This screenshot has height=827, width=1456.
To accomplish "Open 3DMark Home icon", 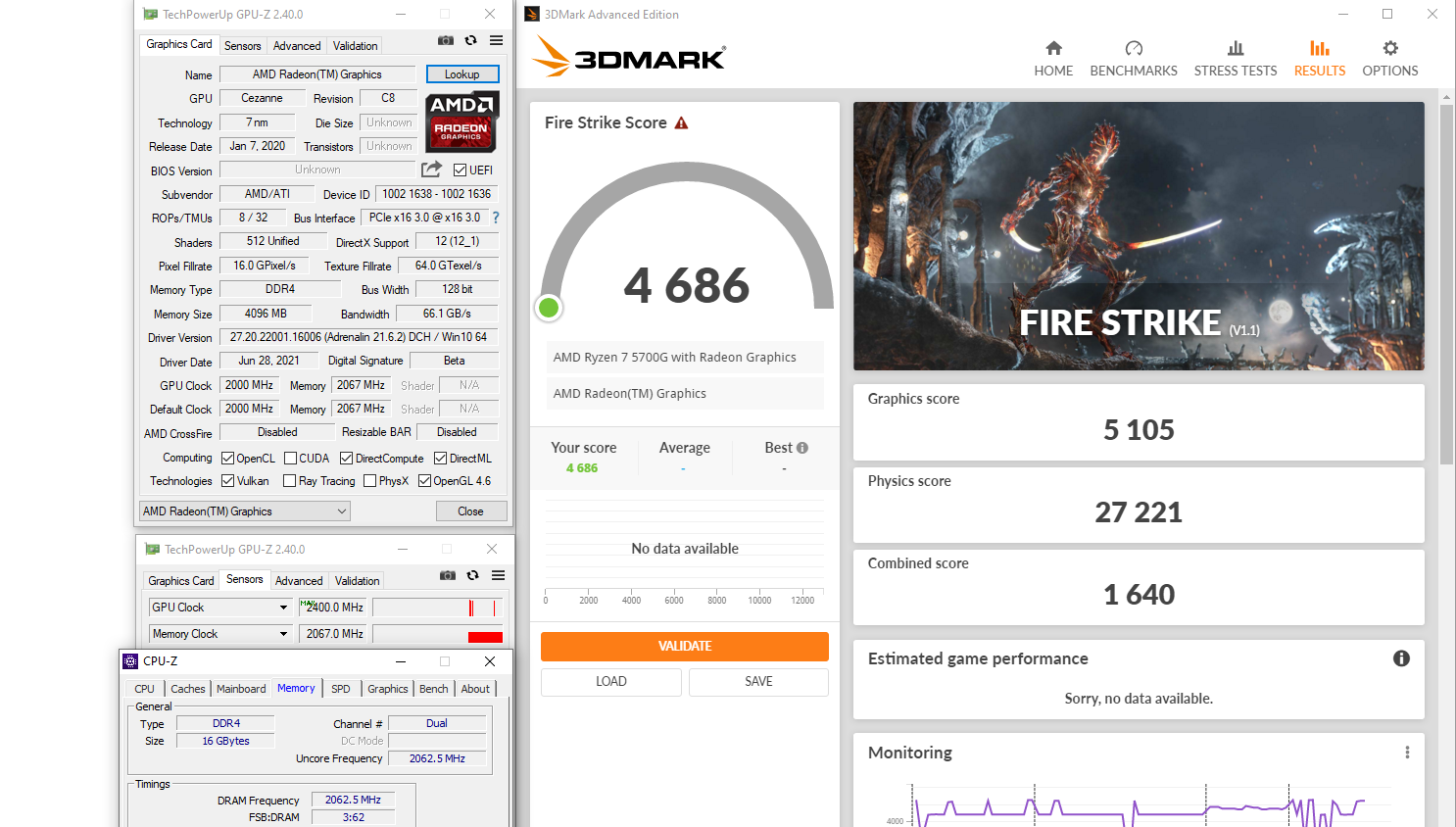I will pos(1053,49).
